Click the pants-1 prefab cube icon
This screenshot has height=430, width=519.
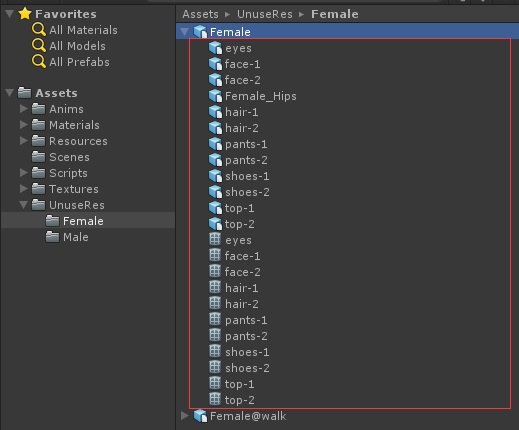coord(215,144)
